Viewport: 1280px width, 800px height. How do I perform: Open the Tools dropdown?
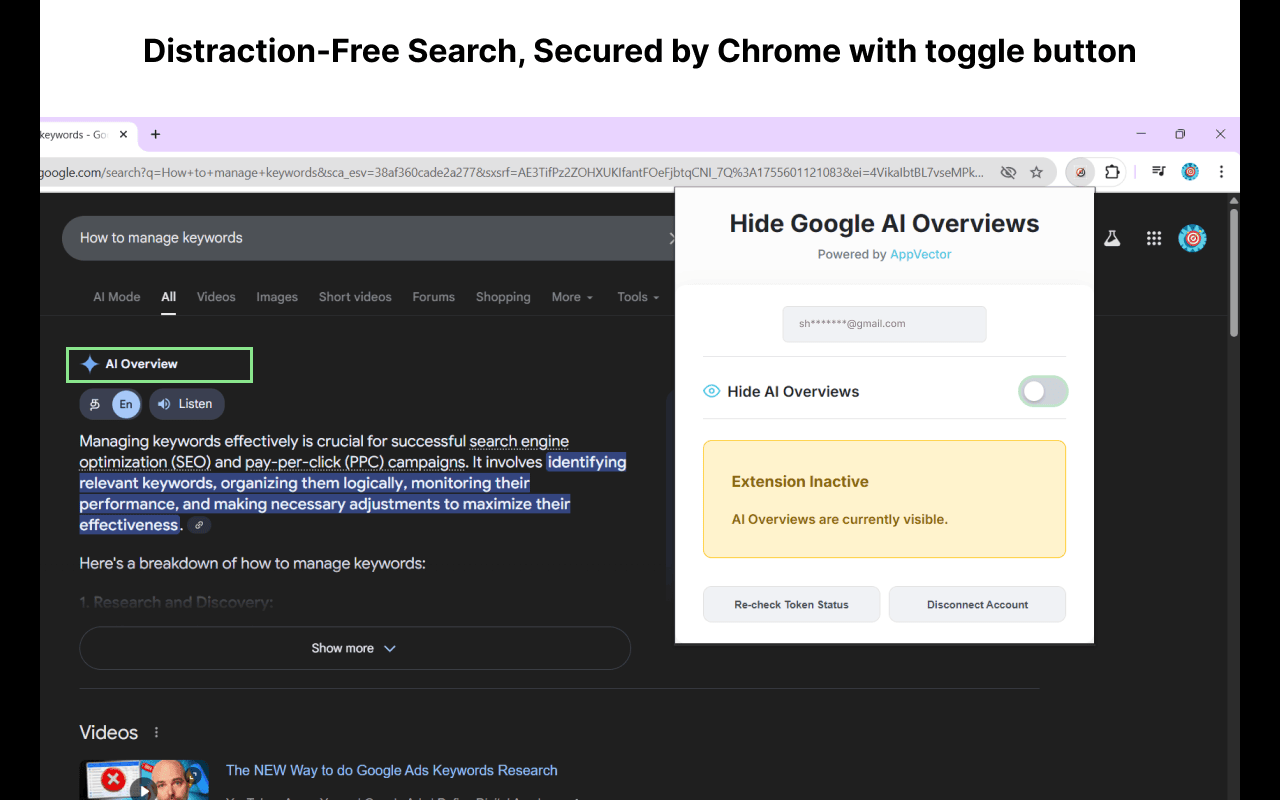tap(637, 297)
